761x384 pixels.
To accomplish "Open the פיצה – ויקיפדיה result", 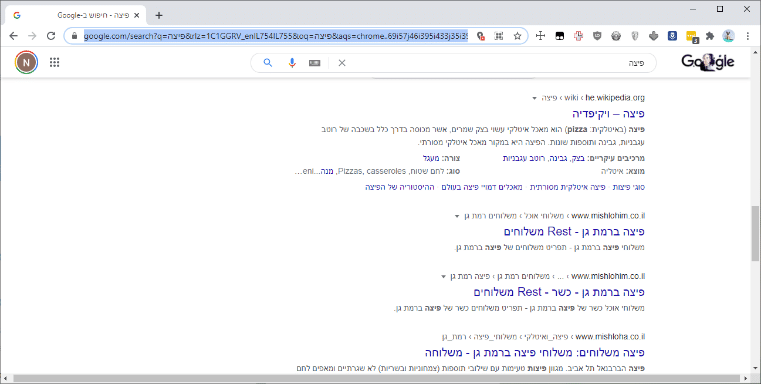I will [608, 114].
